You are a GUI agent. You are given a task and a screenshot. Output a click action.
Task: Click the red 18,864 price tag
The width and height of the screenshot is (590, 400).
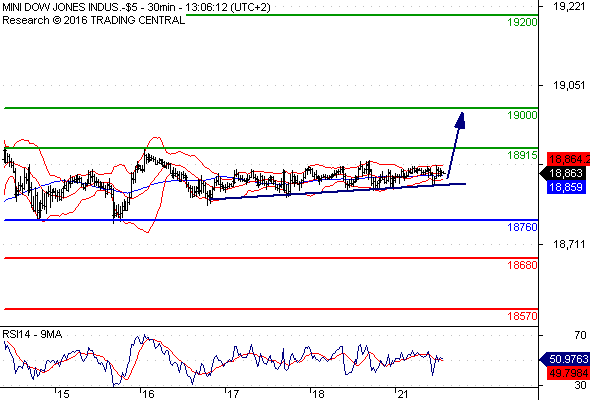pyautogui.click(x=569, y=159)
